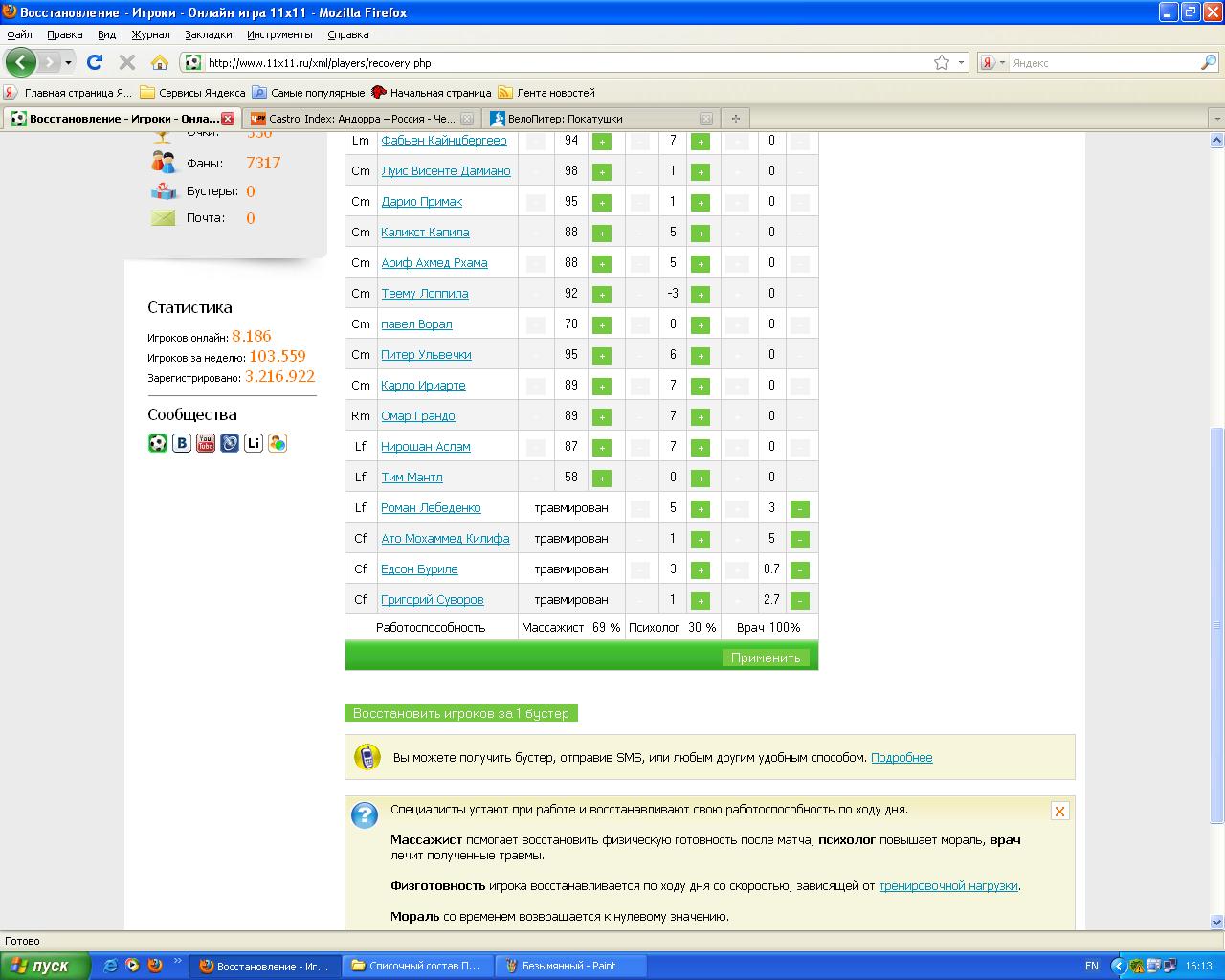Go to browser home page icon
Screen dimensions: 1225x980
(x=160, y=62)
